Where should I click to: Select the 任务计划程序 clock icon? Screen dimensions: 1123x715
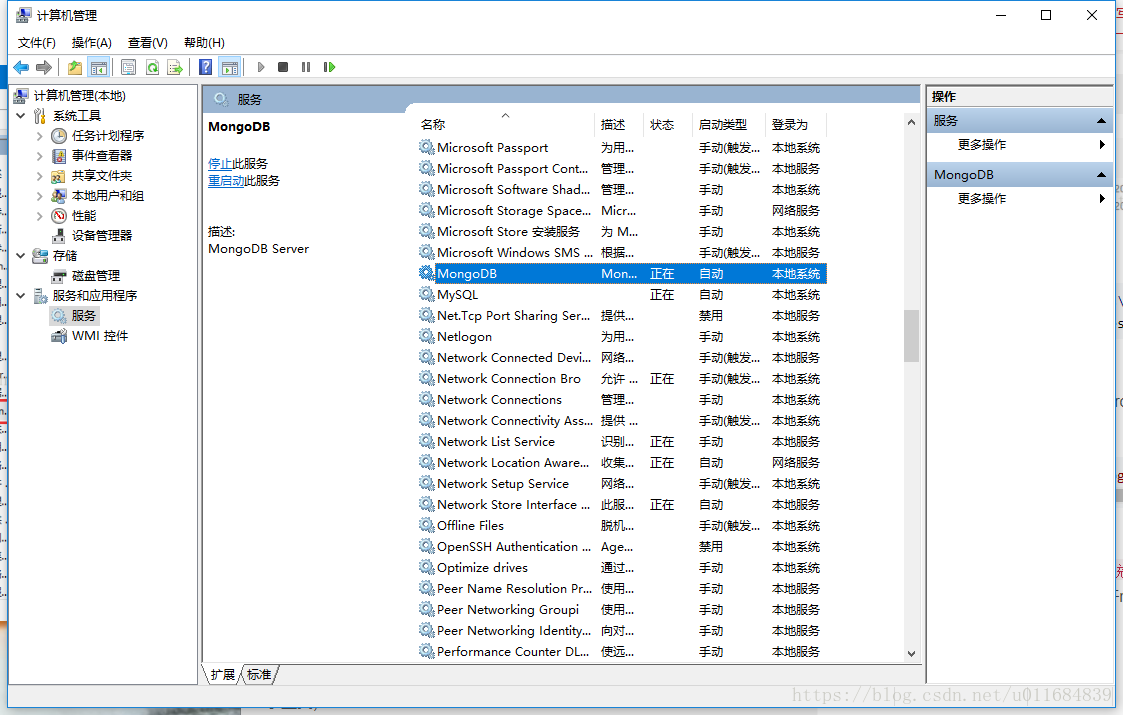59,135
